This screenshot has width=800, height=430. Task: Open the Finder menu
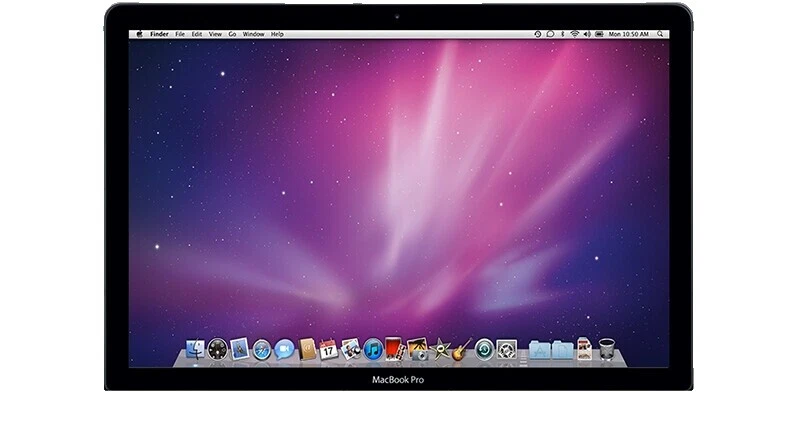(159, 34)
